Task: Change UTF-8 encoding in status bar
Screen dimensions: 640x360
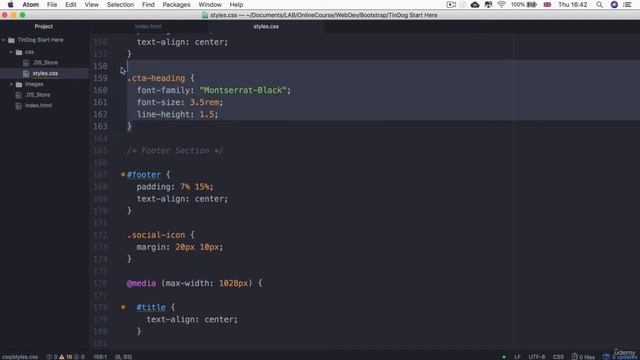Action: tap(537, 357)
